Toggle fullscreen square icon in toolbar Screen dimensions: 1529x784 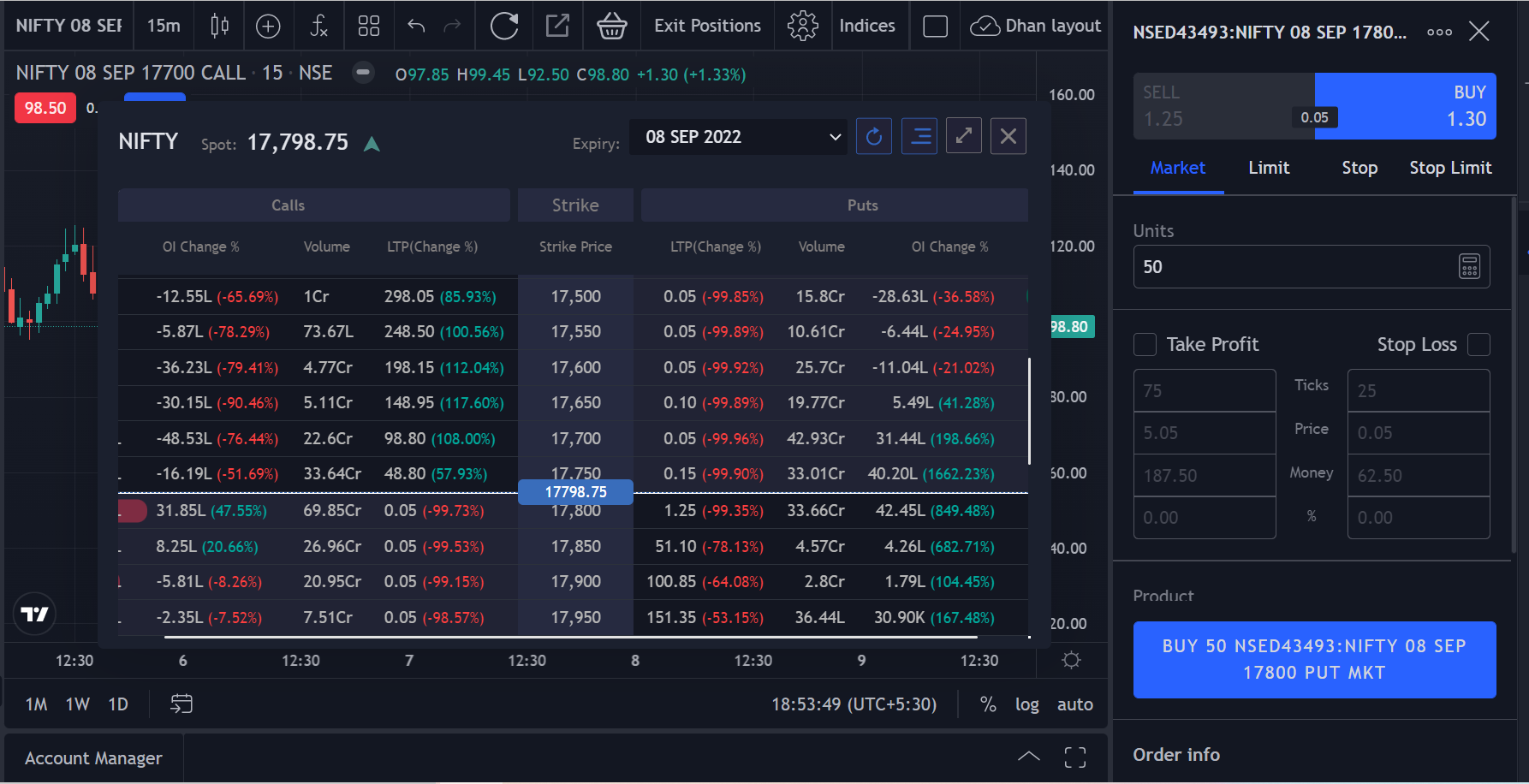click(x=935, y=27)
